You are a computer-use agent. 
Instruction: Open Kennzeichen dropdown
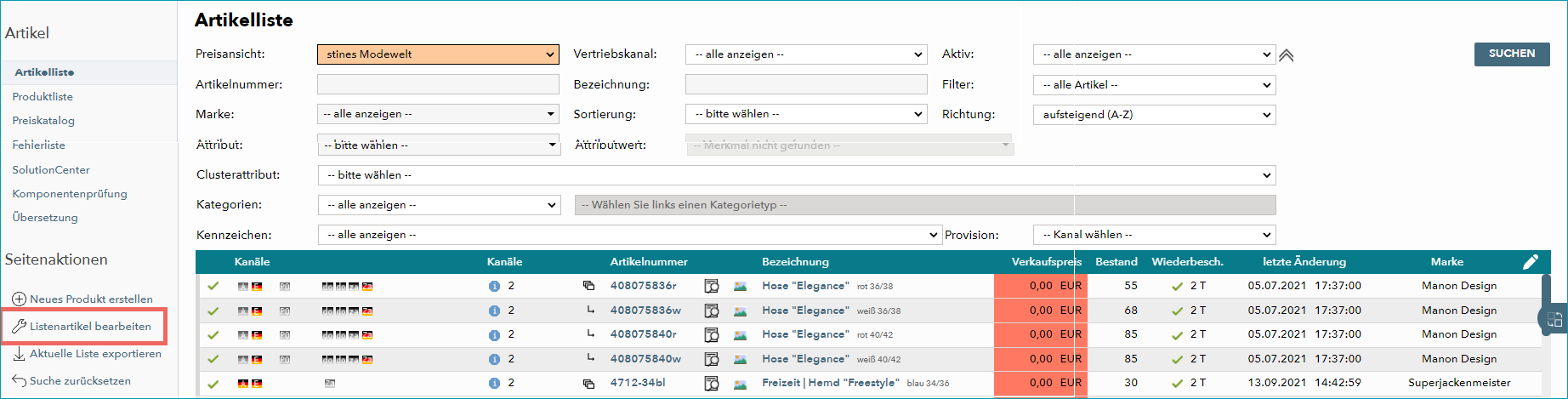click(629, 235)
